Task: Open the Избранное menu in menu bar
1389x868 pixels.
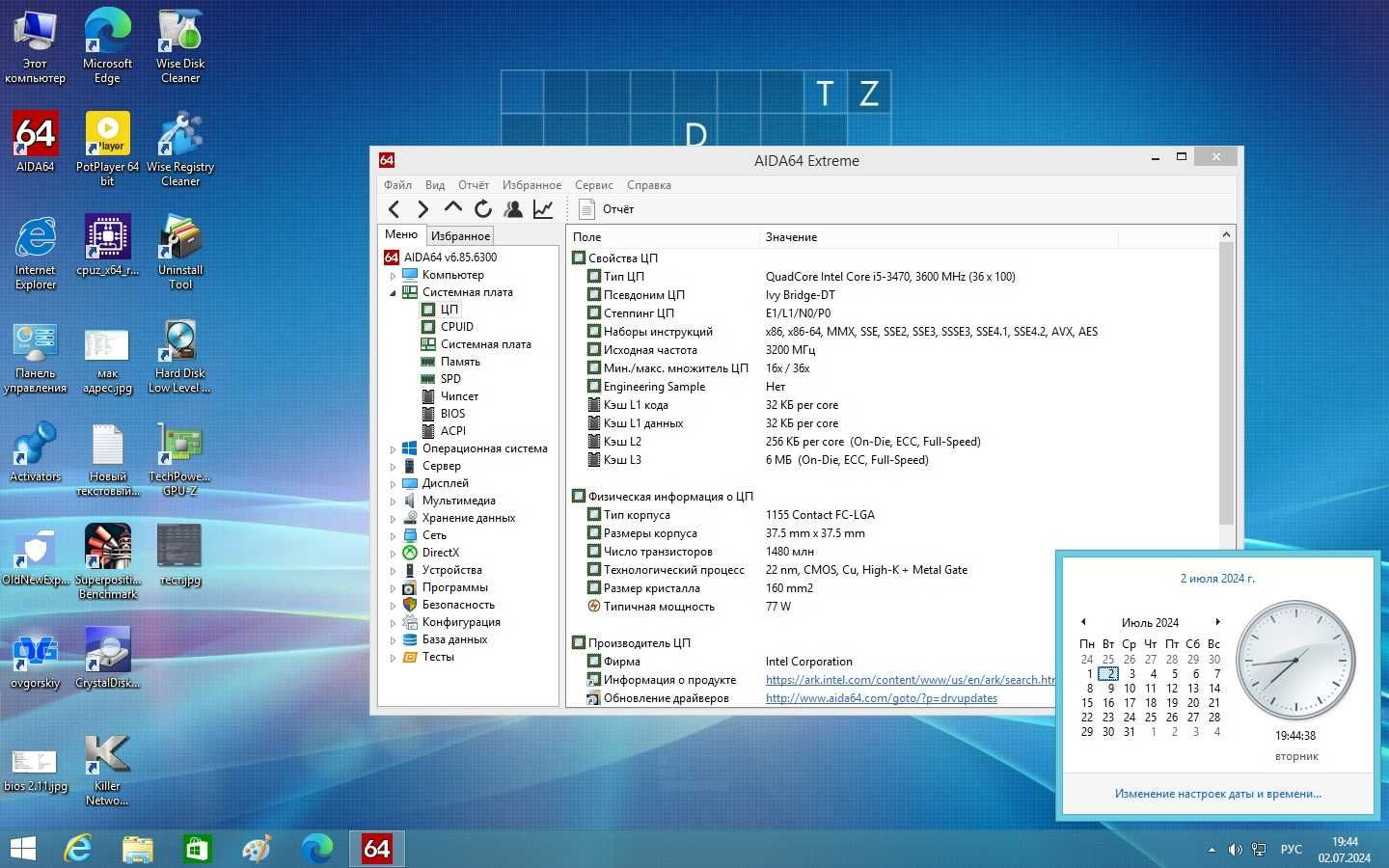Action: pos(531,185)
